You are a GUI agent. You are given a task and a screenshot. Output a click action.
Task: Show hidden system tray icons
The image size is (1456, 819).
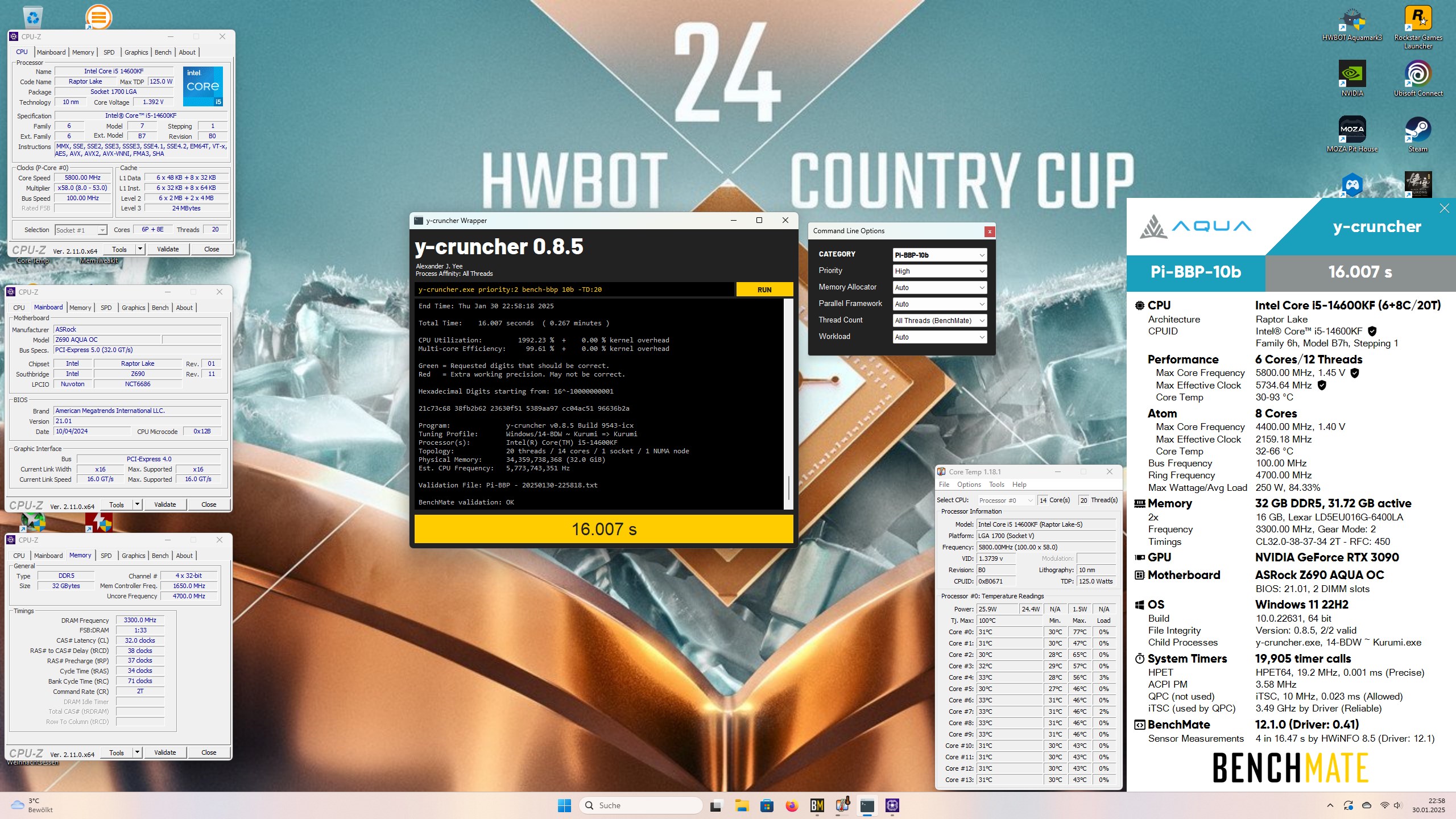(x=1330, y=805)
